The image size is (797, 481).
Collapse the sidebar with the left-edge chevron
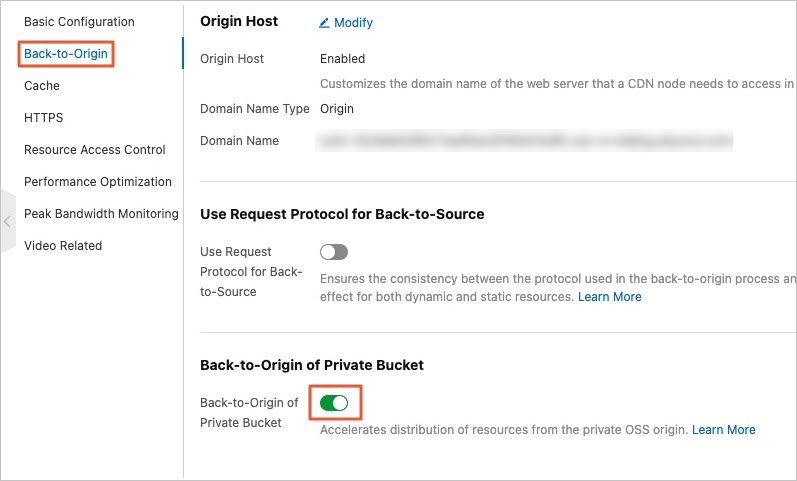8,221
